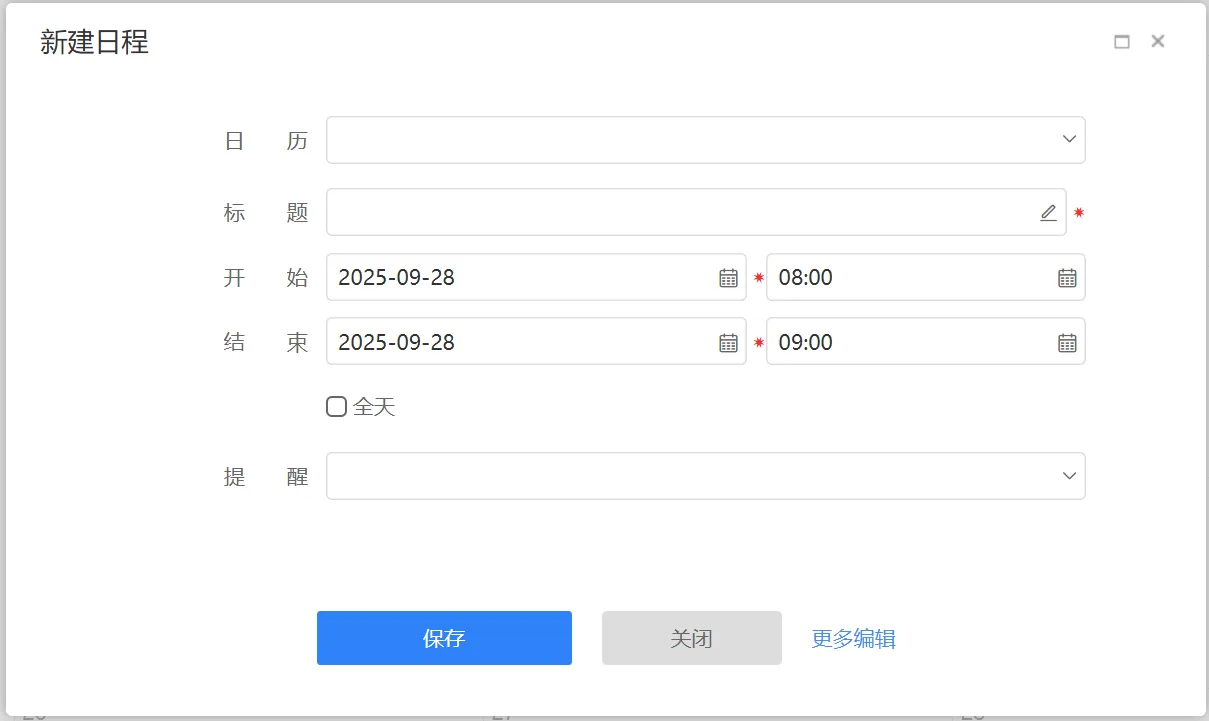
Task: Open the time picker icon beside 09:00
Action: coord(1067,343)
